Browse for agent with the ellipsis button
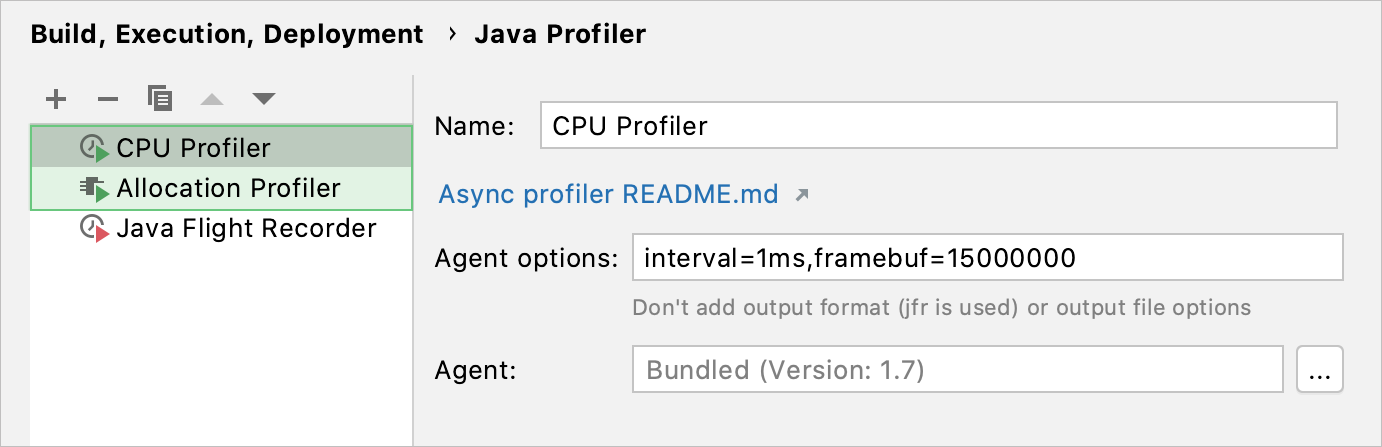This screenshot has width=1382, height=447. 1319,370
